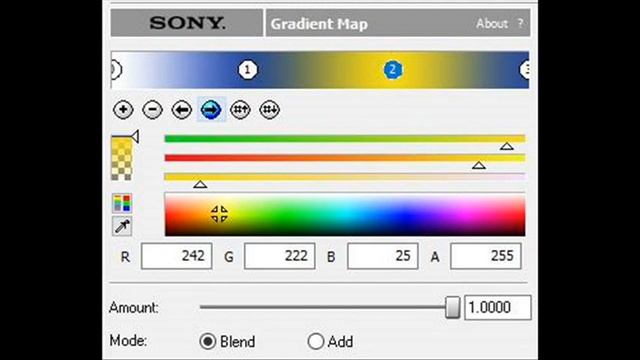Select gradient control point 2
The height and width of the screenshot is (360, 640).
pyautogui.click(x=393, y=70)
